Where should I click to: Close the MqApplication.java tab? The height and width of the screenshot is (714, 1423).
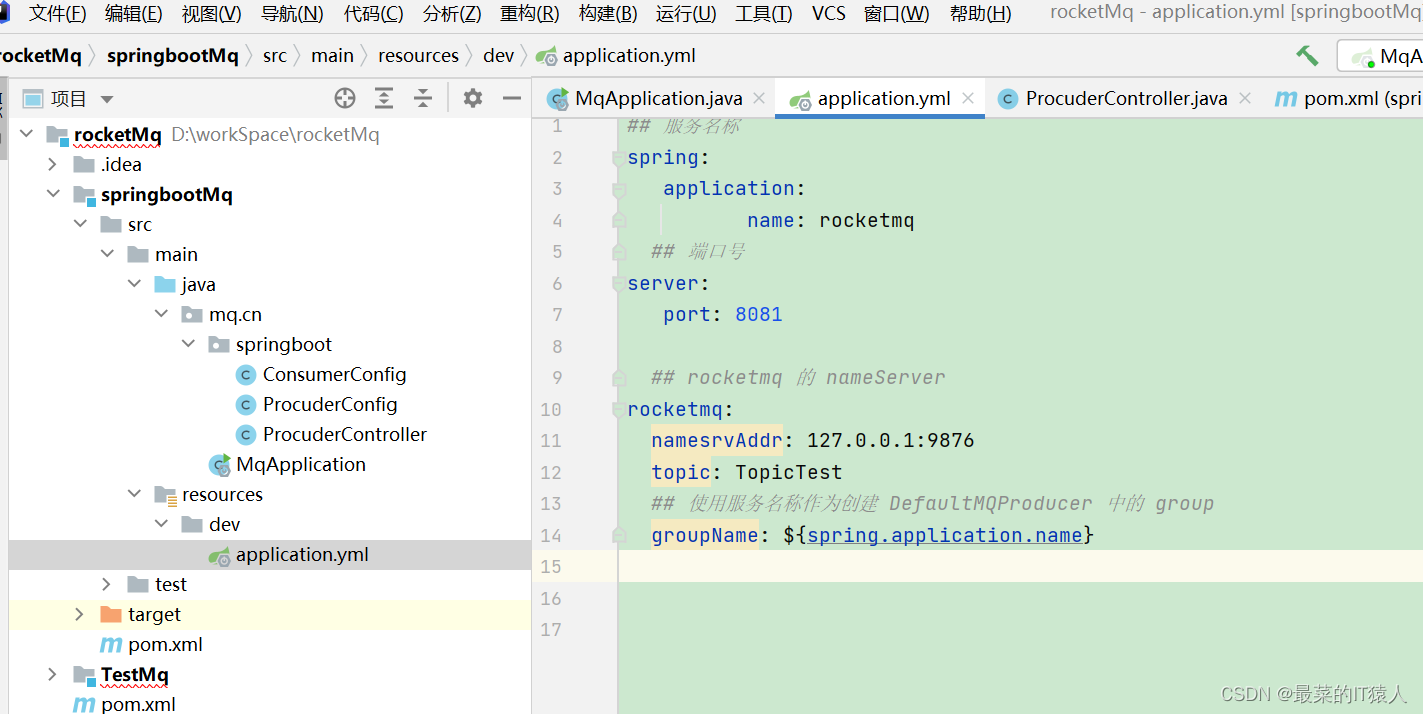[x=759, y=98]
